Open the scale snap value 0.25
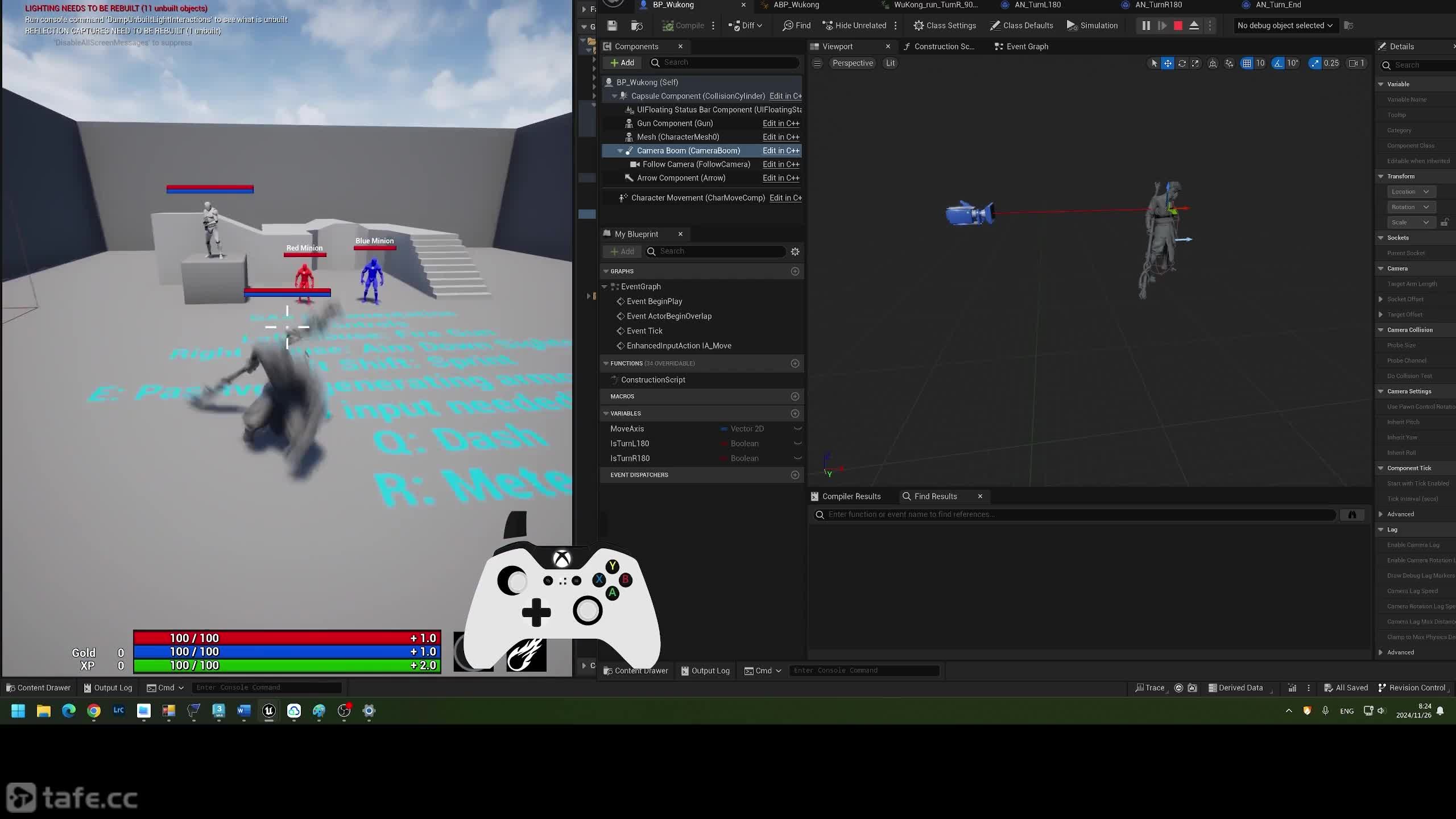Viewport: 1456px width, 819px height. (x=1331, y=63)
